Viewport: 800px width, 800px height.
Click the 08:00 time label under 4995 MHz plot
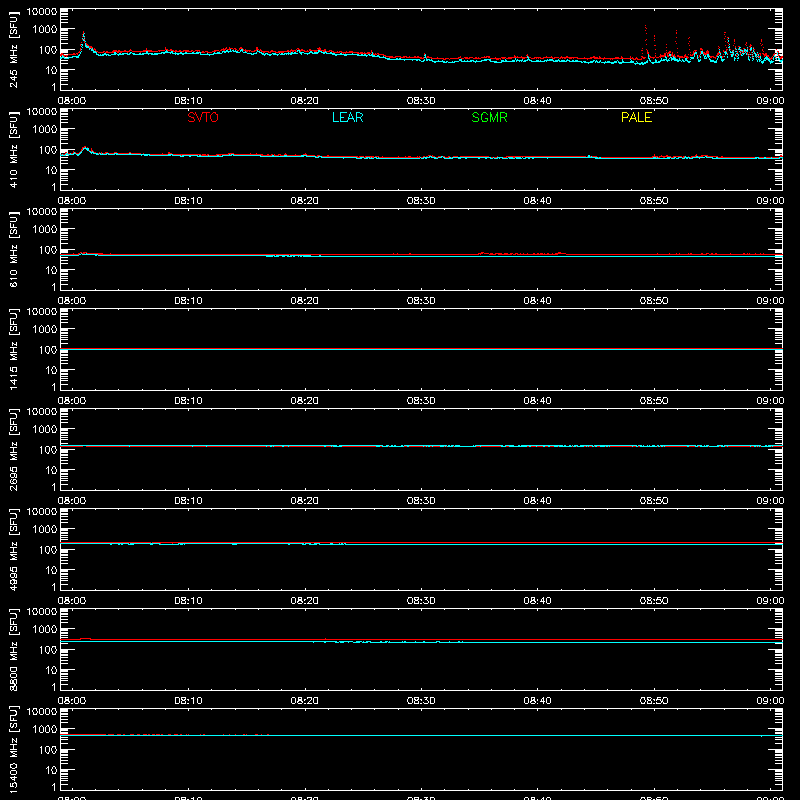(x=72, y=601)
